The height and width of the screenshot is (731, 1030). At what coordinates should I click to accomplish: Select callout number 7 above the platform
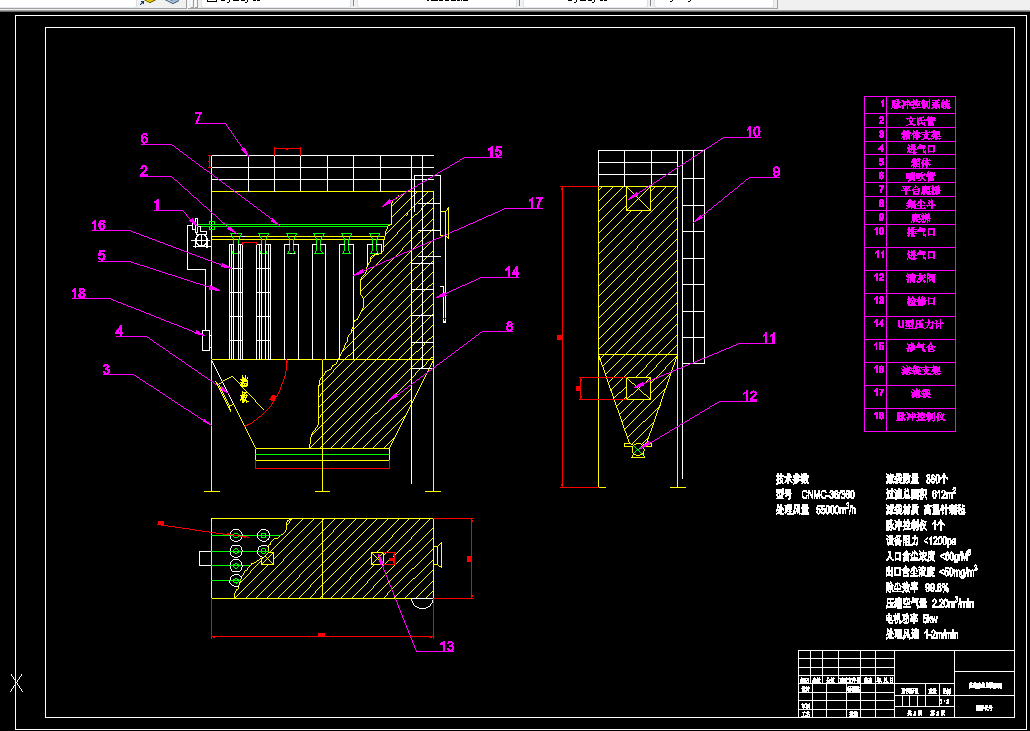(198, 118)
